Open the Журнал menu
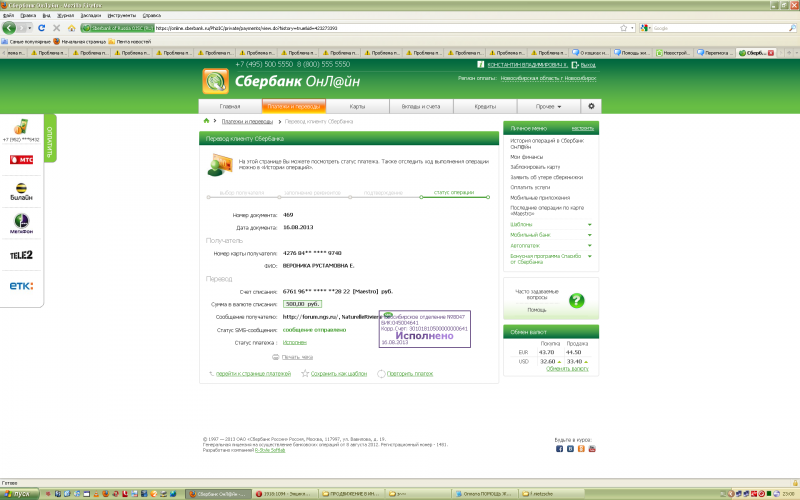 pyautogui.click(x=65, y=15)
